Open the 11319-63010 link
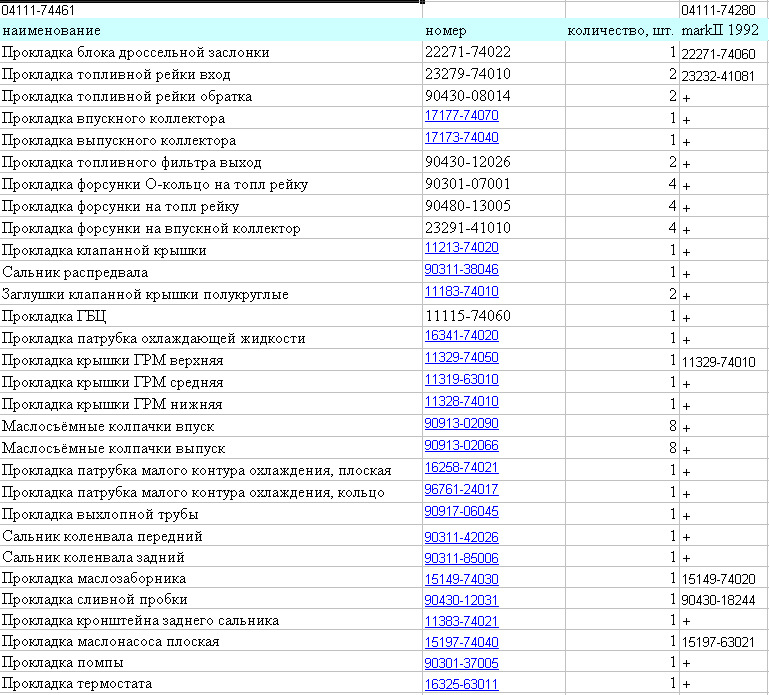 coord(461,380)
